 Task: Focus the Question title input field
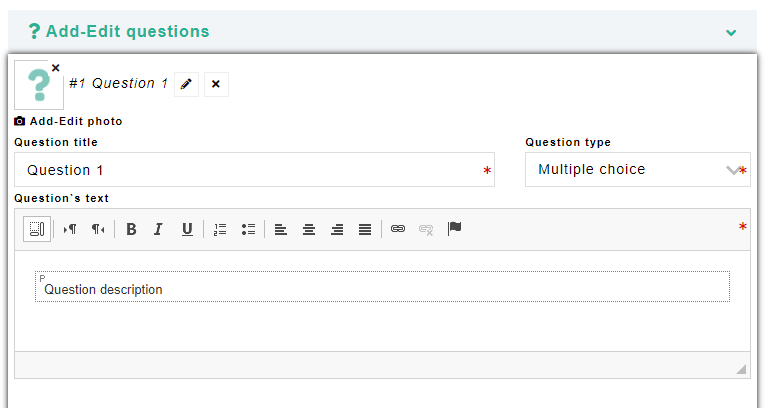click(x=254, y=170)
